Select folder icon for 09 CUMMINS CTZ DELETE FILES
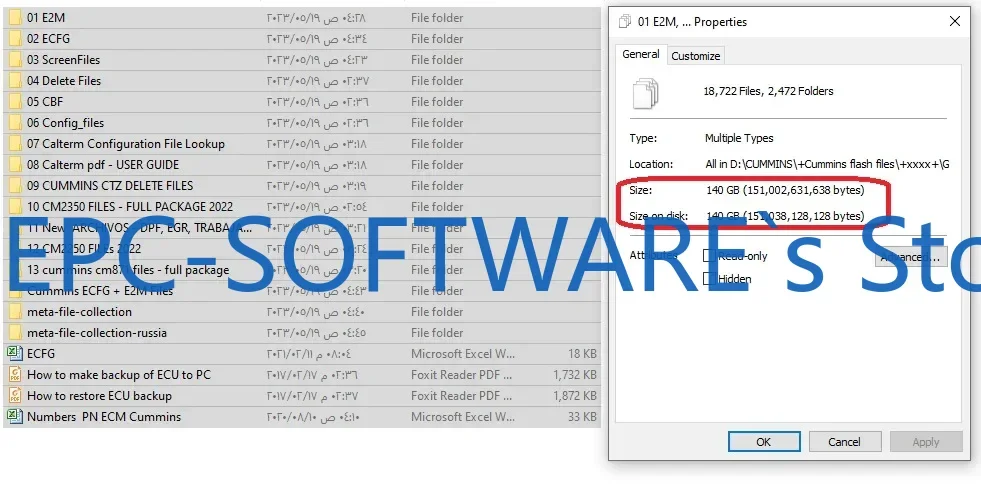 pyautogui.click(x=15, y=186)
